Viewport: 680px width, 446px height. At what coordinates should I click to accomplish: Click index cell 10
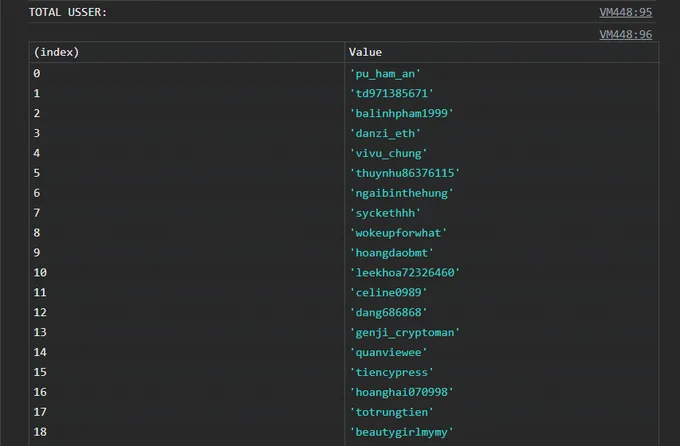pos(186,272)
